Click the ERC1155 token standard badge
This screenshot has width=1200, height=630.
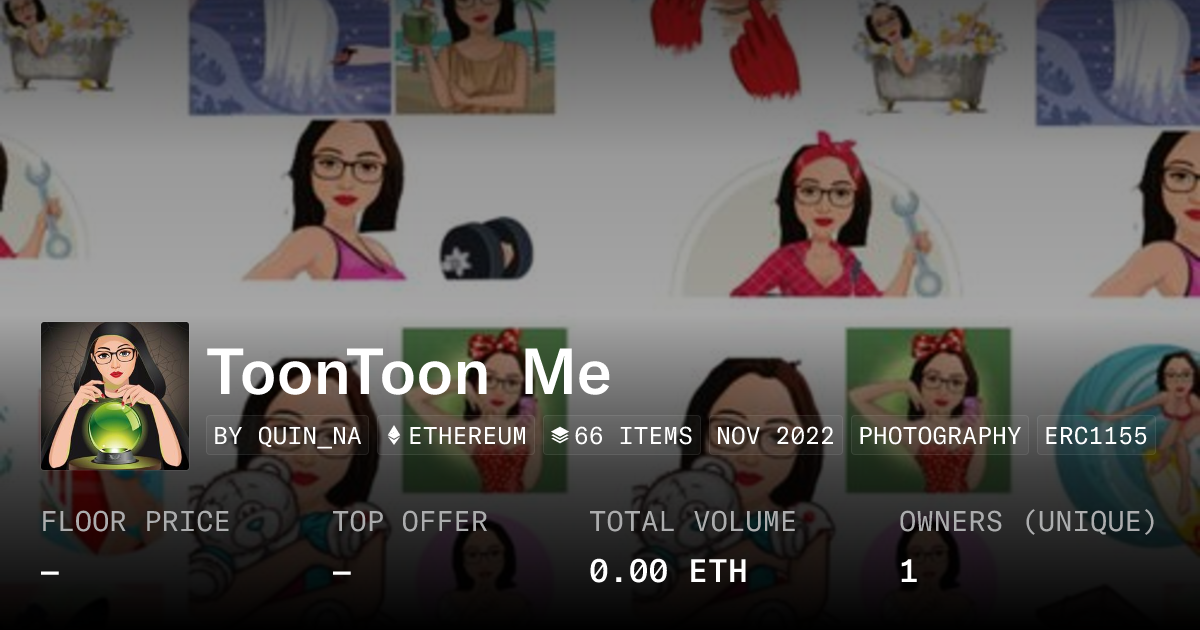click(x=1096, y=436)
